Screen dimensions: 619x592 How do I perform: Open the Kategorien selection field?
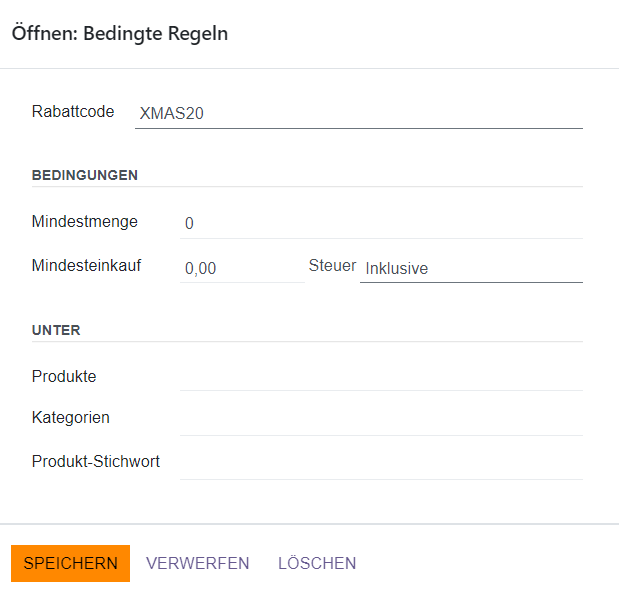[x=381, y=418]
